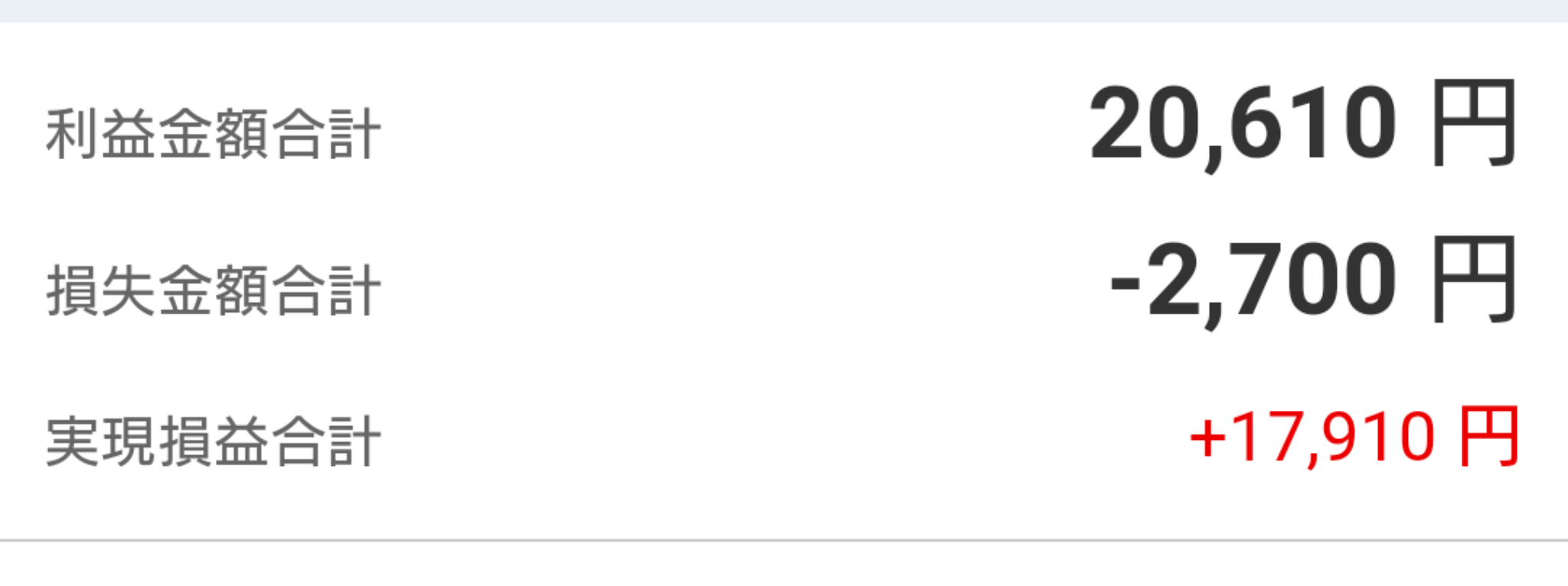This screenshot has width=1568, height=586.
Task: Tap the 実現損益合計 label
Action: tap(214, 441)
